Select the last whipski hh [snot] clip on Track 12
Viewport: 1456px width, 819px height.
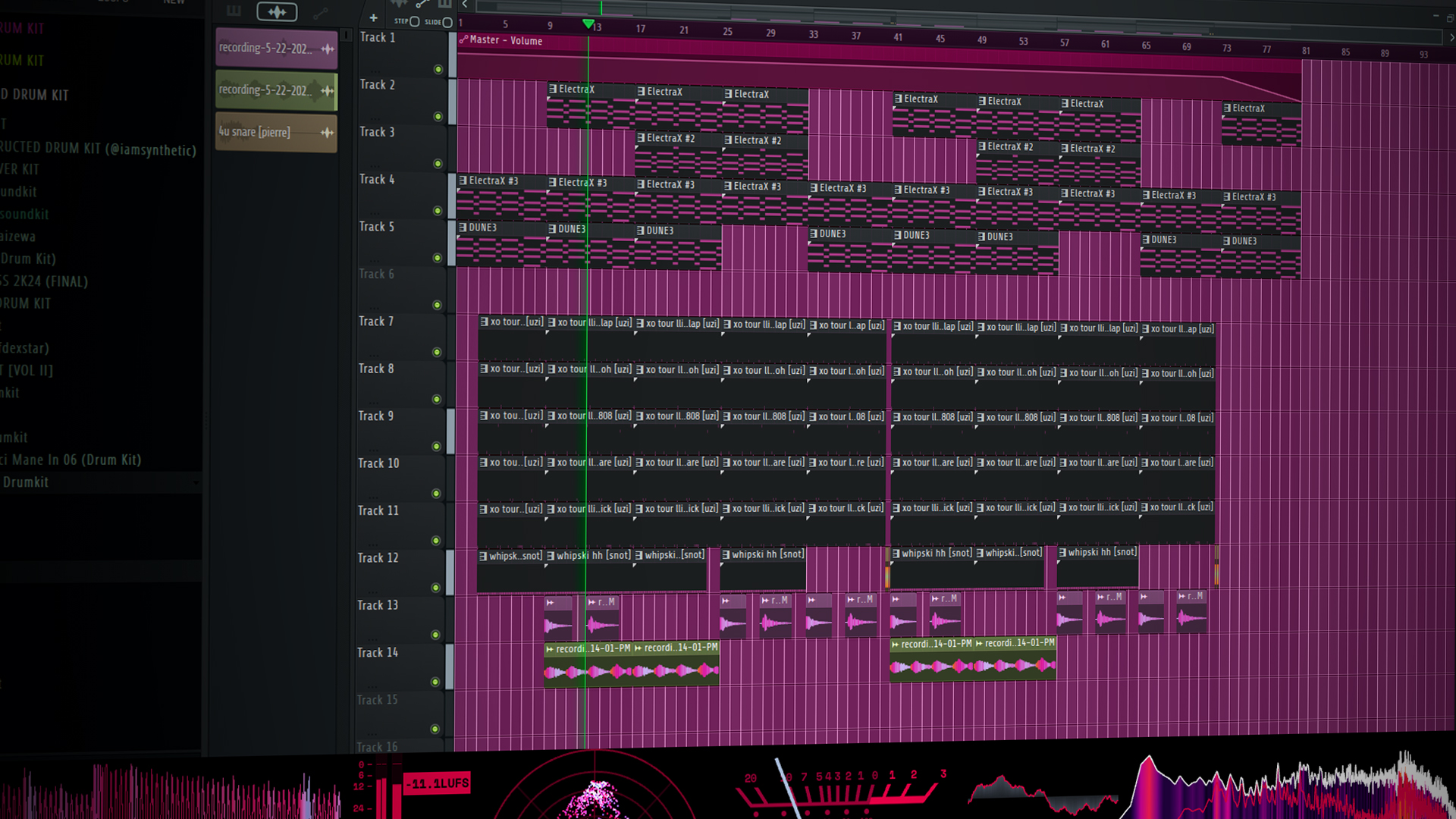(1097, 566)
